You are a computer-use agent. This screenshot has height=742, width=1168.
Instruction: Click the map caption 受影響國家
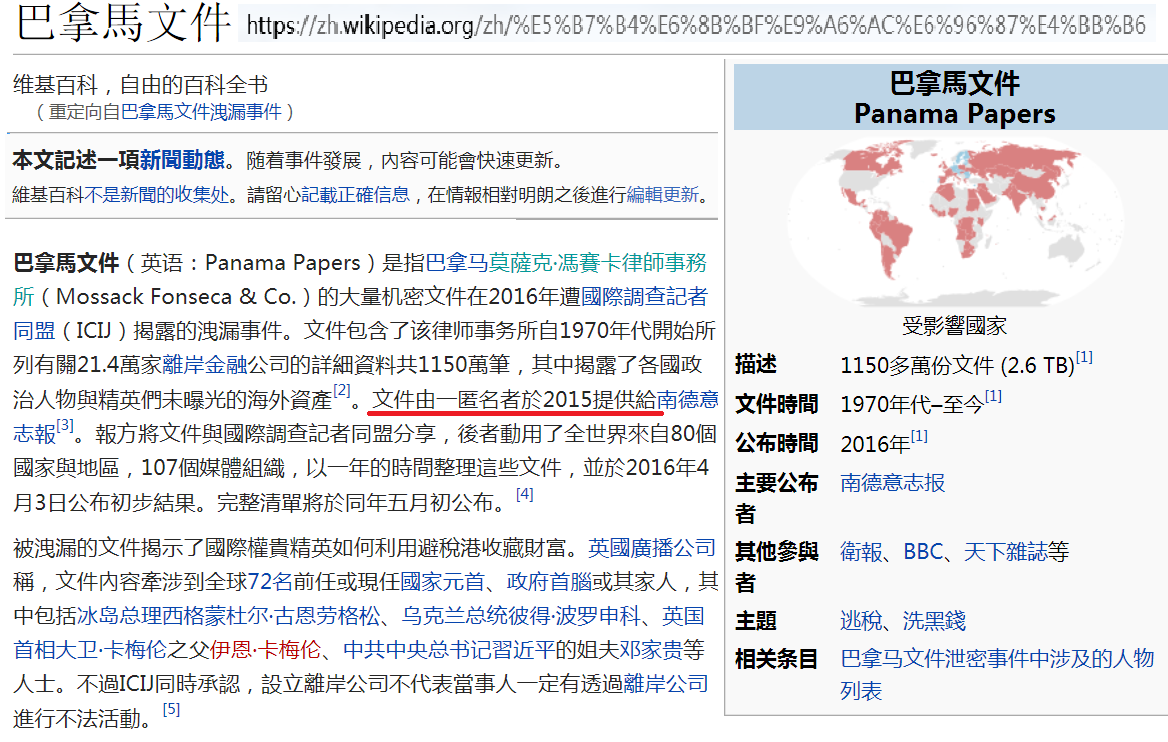pos(954,326)
